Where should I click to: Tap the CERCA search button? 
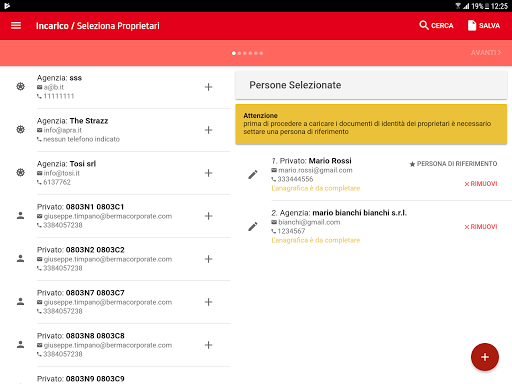click(x=436, y=26)
